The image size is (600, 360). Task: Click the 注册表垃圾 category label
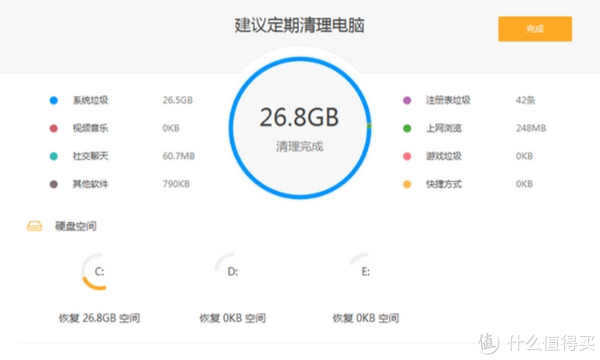(x=448, y=100)
